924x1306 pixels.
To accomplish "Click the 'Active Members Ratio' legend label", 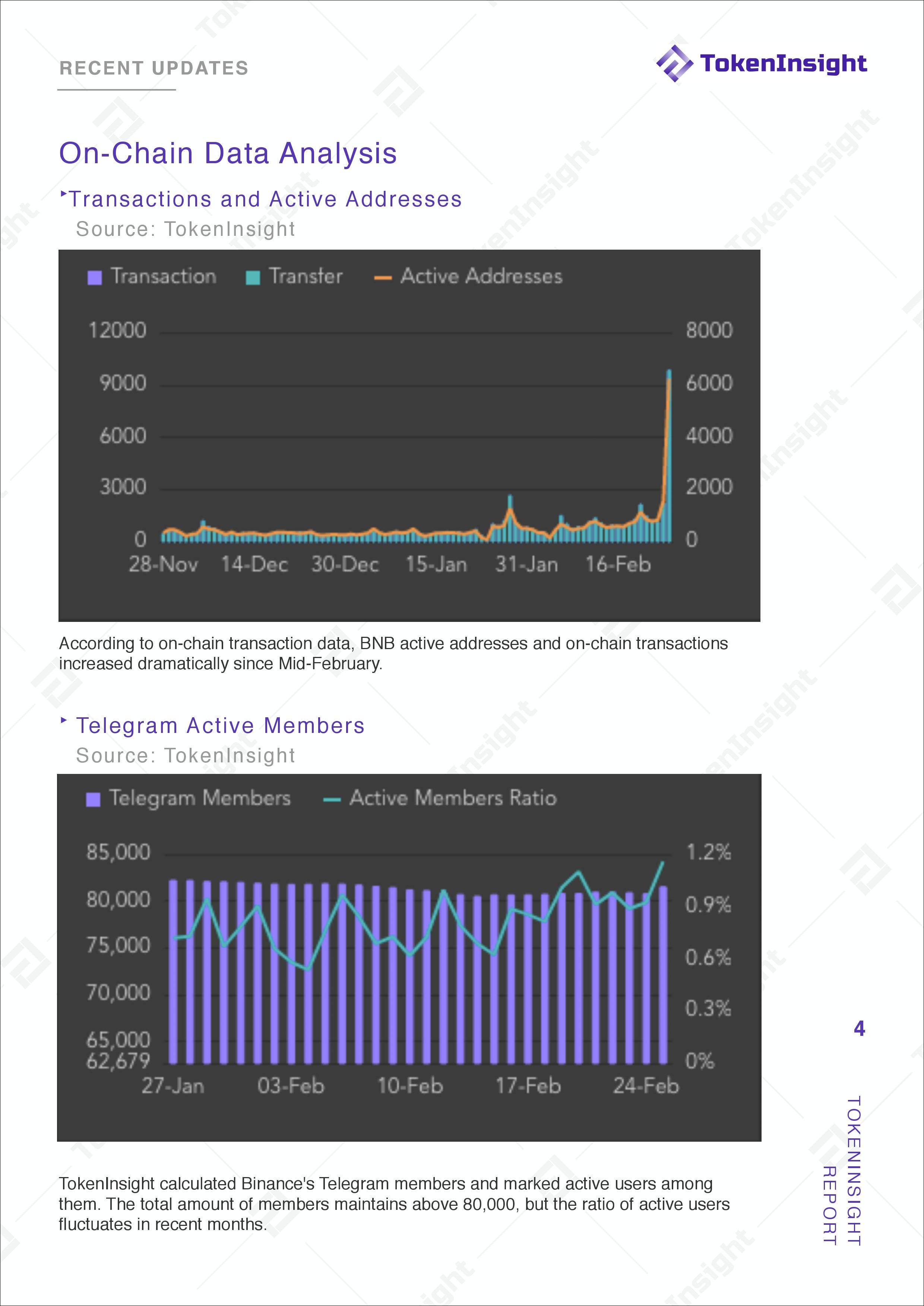I will [x=453, y=798].
